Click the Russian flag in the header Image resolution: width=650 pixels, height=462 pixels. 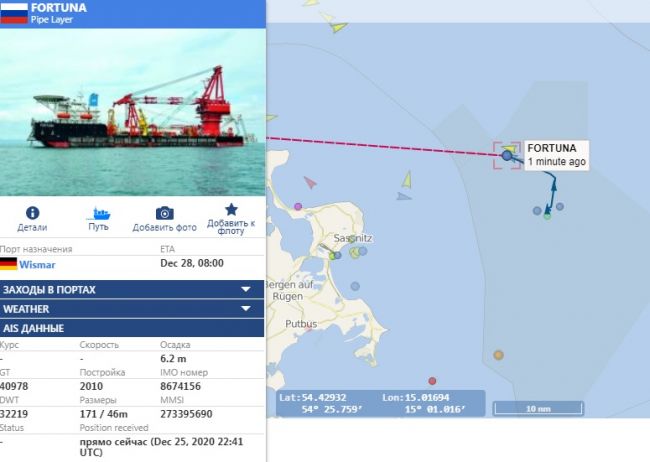tap(14, 13)
